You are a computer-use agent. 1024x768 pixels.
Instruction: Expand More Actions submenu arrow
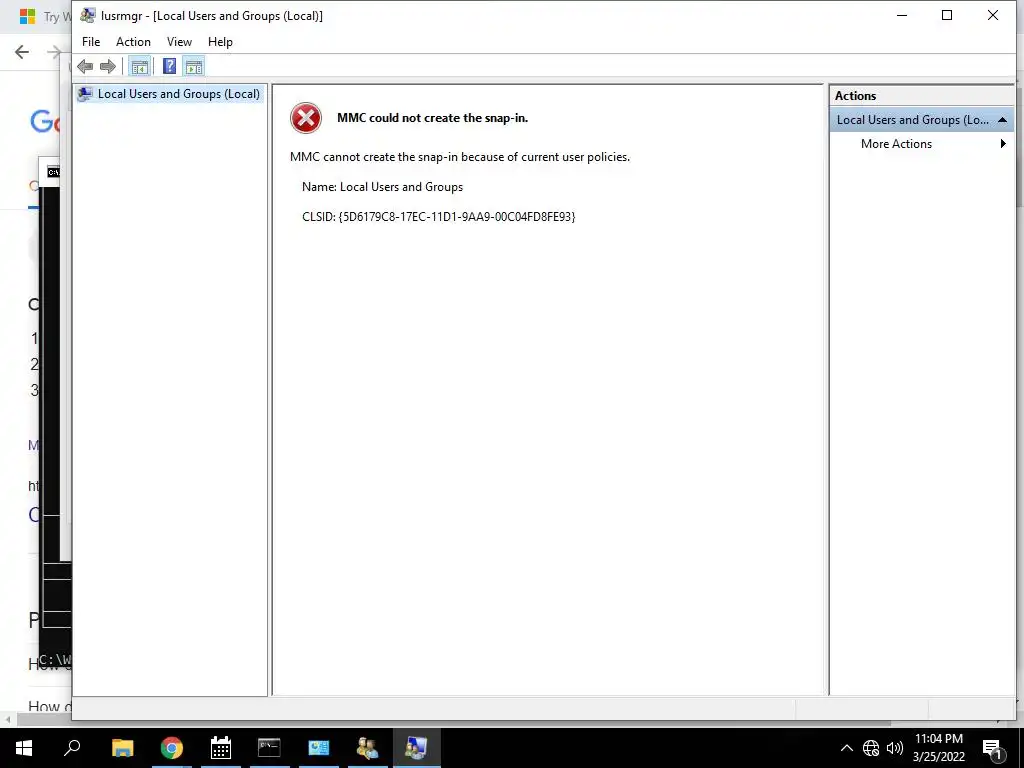(1003, 144)
